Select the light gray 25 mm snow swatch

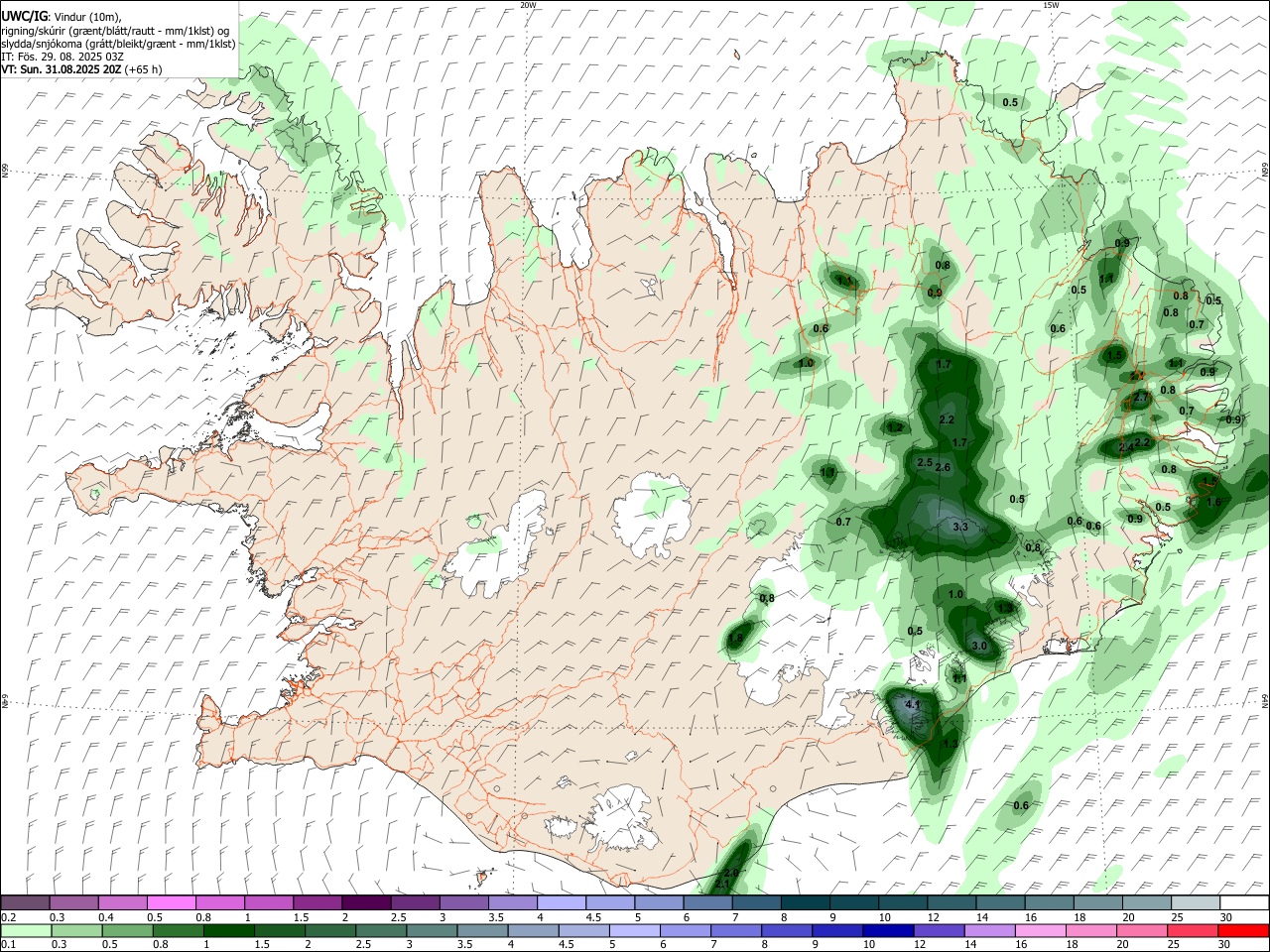click(1195, 902)
